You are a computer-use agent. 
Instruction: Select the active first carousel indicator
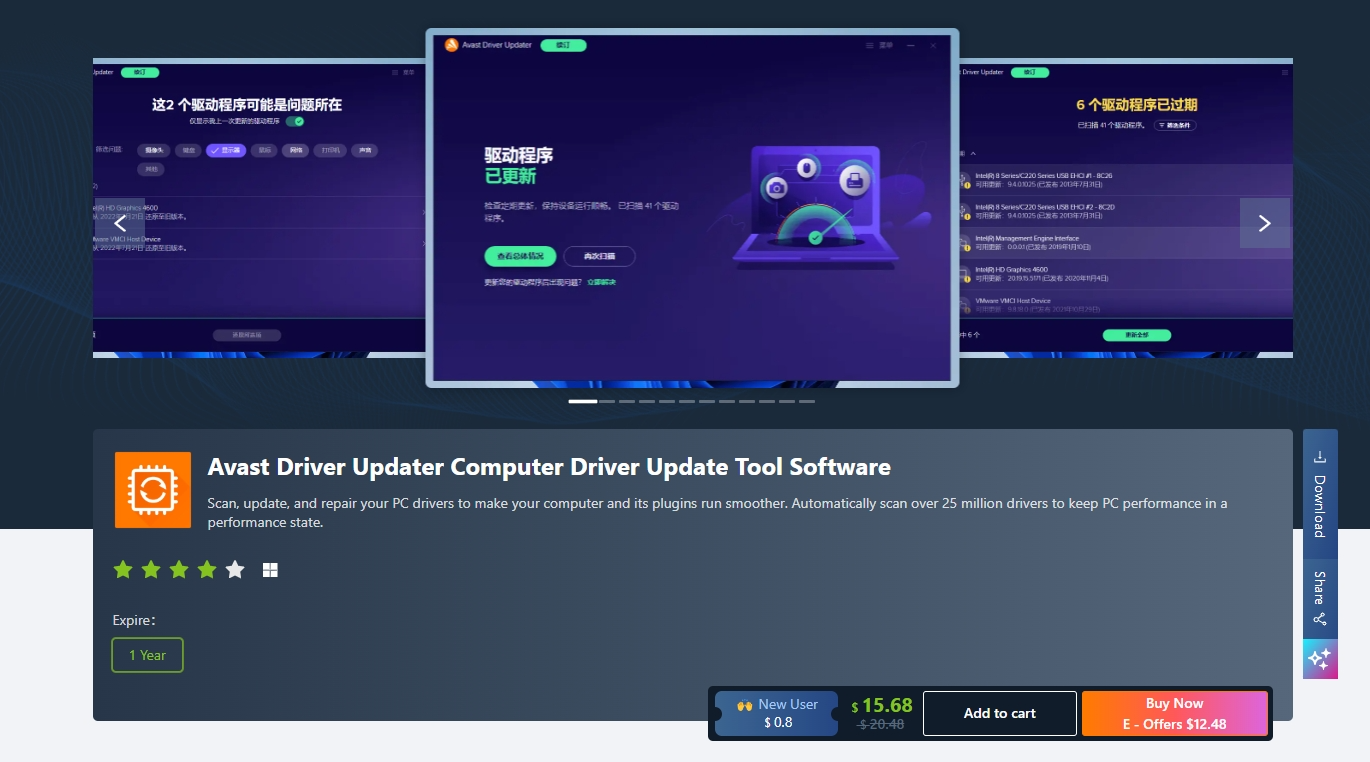pyautogui.click(x=583, y=401)
